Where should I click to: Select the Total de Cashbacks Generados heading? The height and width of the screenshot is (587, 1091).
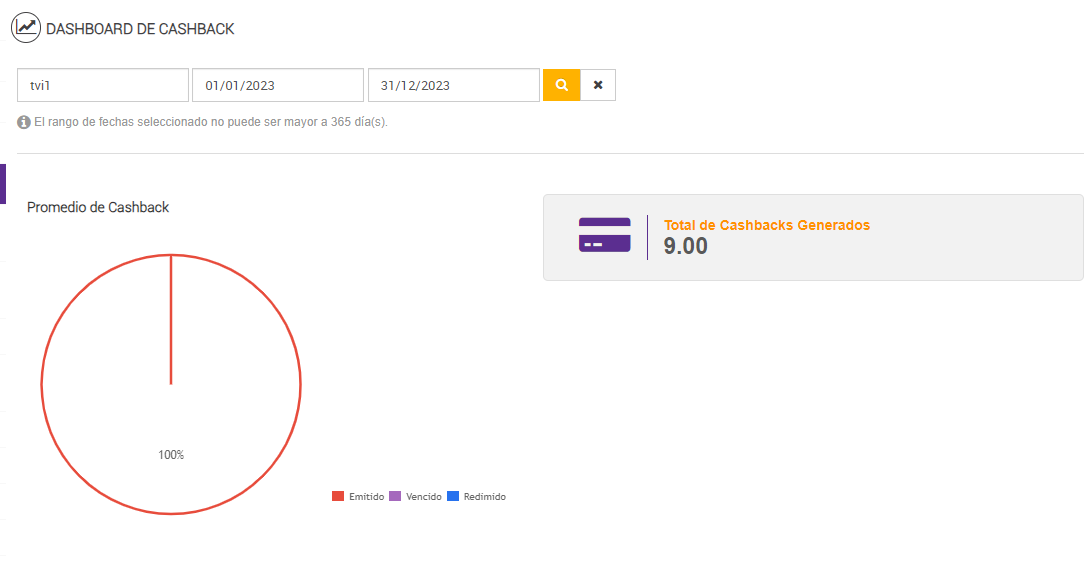767,225
